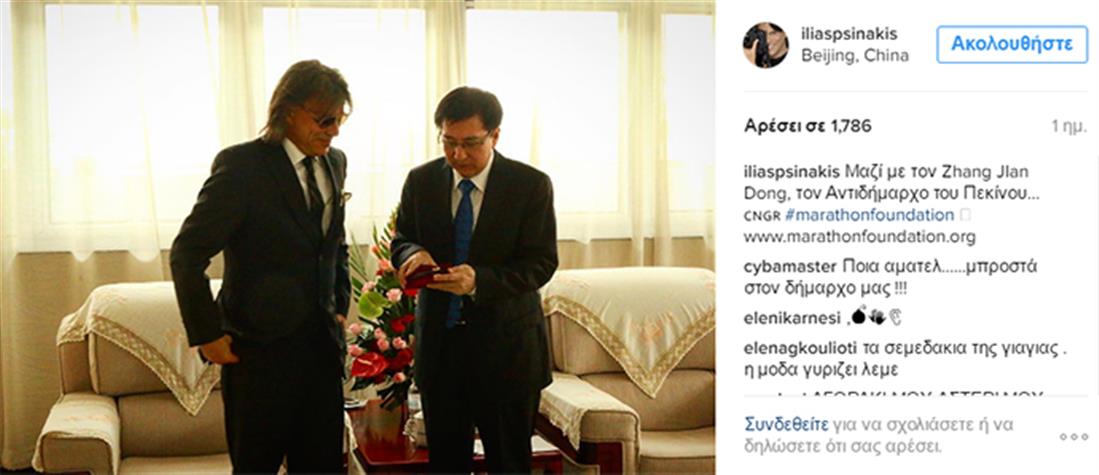Click the Συνδεθείτε login link
Viewport: 1099px width, 475px height.
click(x=786, y=425)
